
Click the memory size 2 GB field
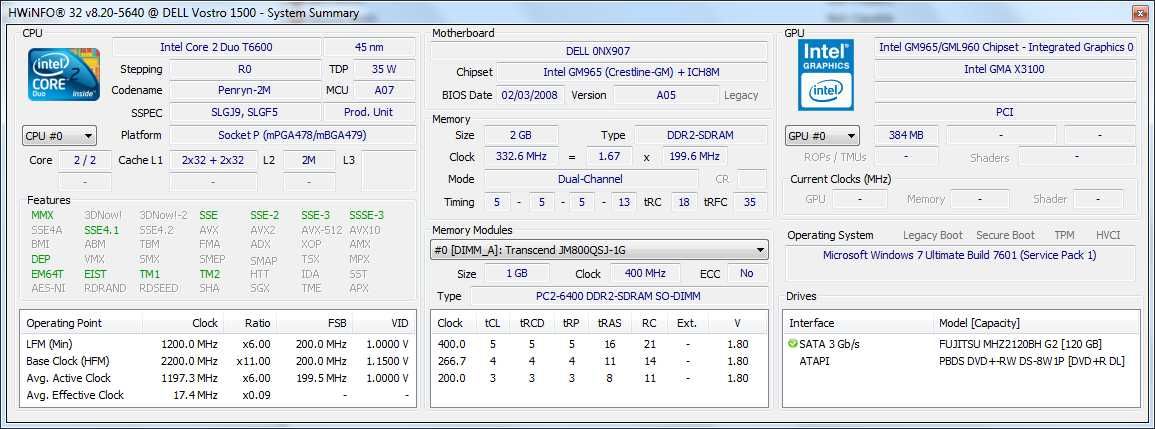click(521, 136)
